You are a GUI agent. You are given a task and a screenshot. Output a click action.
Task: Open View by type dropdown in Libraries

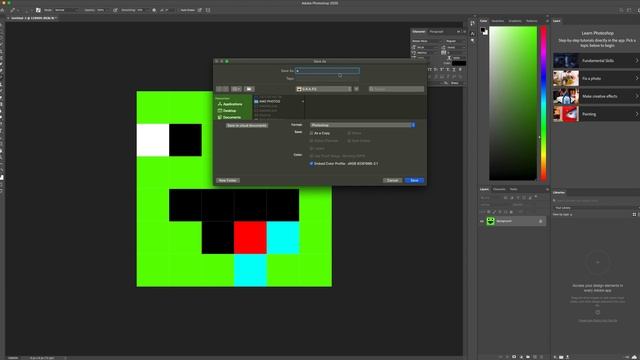563,214
